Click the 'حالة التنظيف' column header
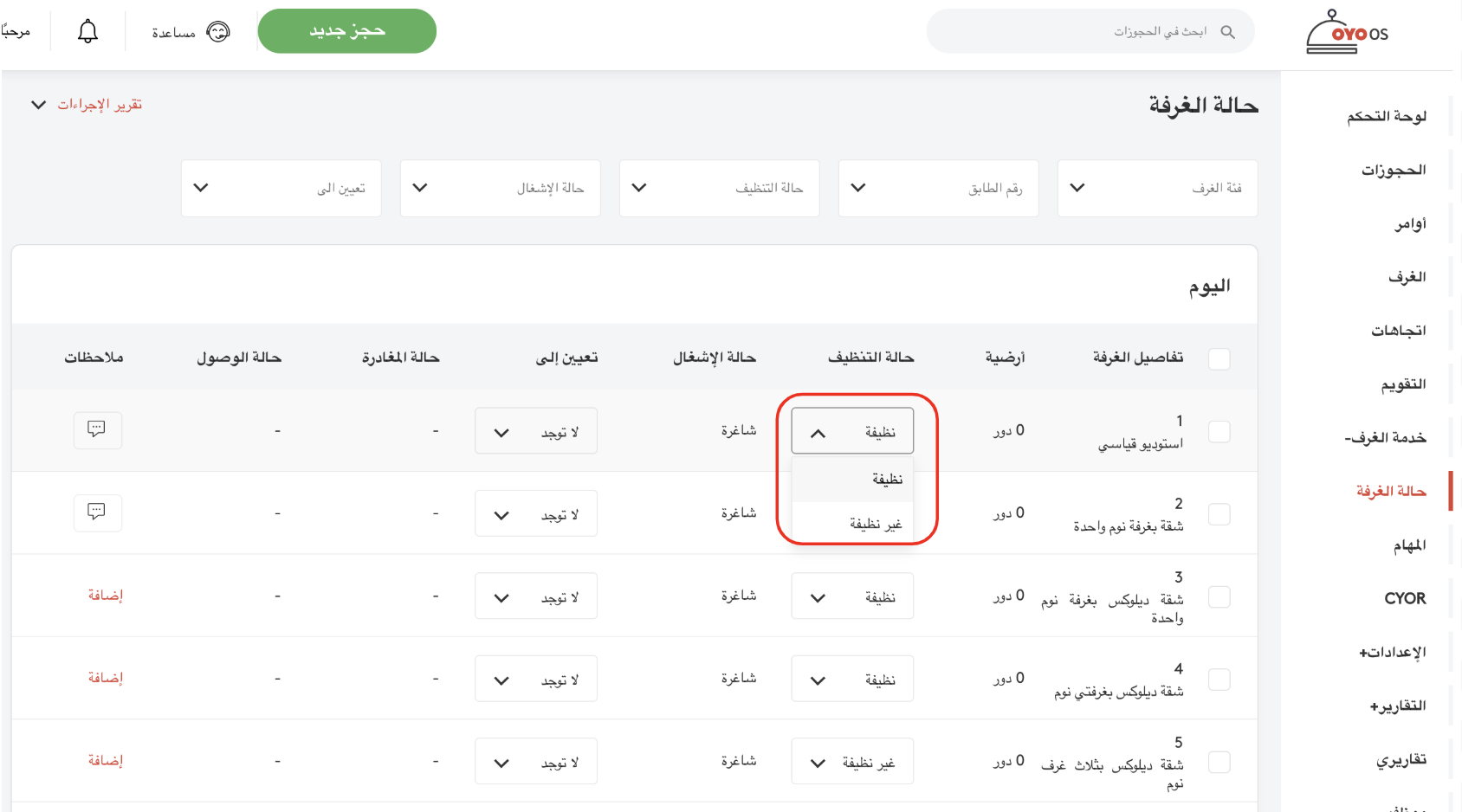The height and width of the screenshot is (812, 1462). [x=870, y=358]
